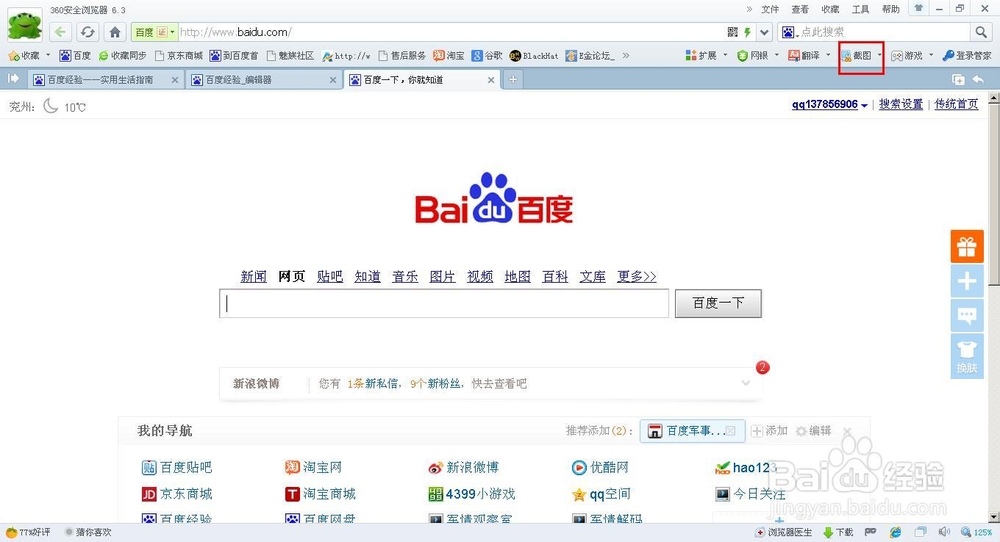
Task: Close the 百度一下，你就知道 tab
Action: 490,80
